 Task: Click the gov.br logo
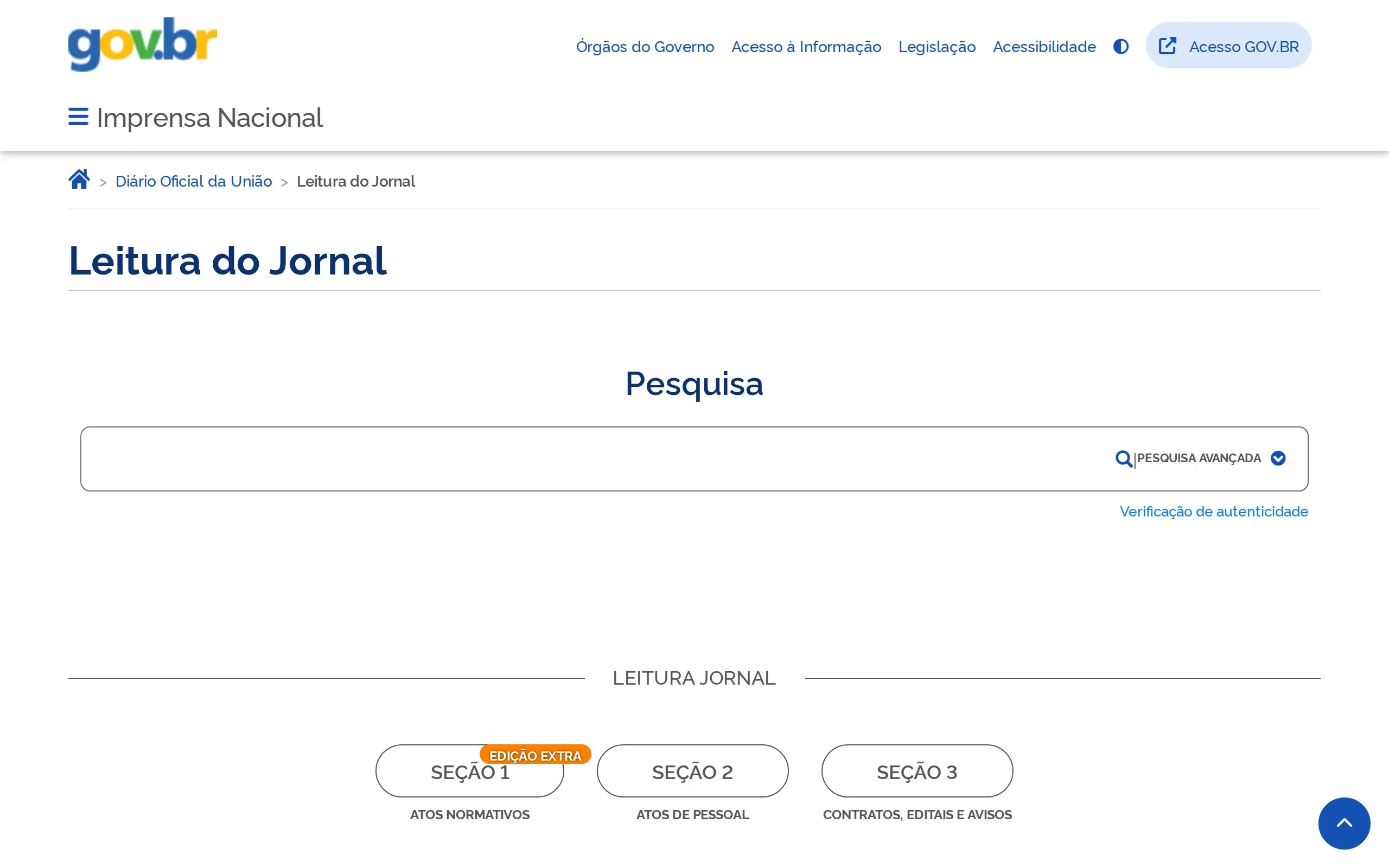click(142, 44)
